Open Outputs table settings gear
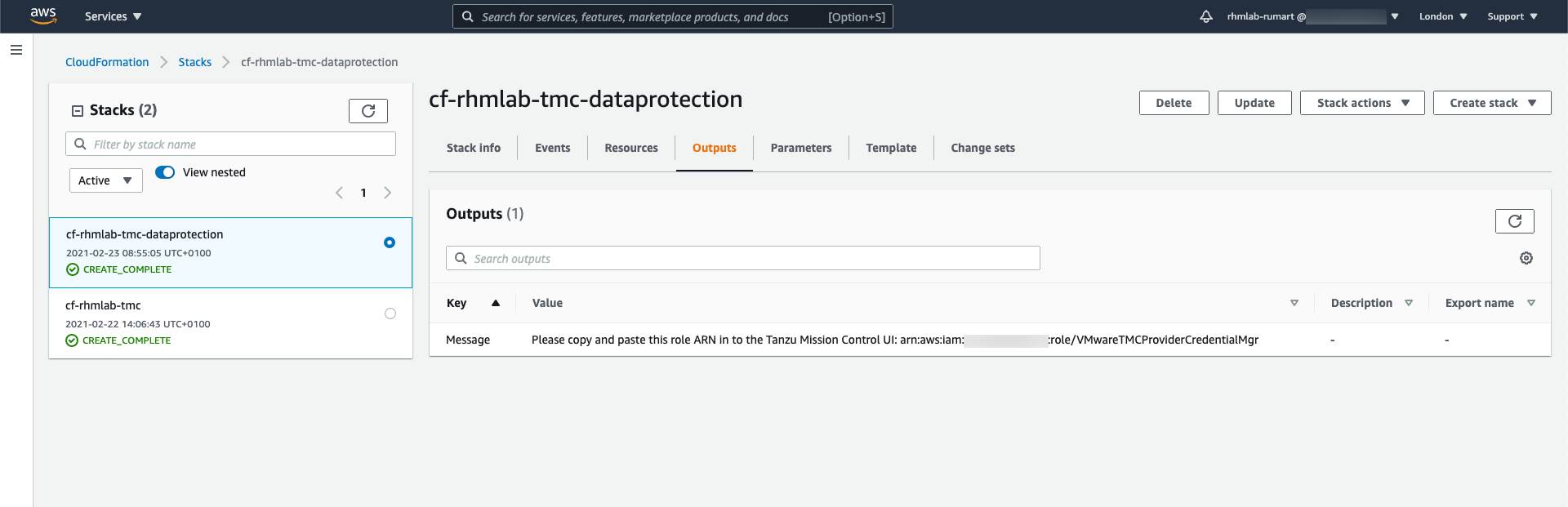The image size is (1568, 507). 1526,258
